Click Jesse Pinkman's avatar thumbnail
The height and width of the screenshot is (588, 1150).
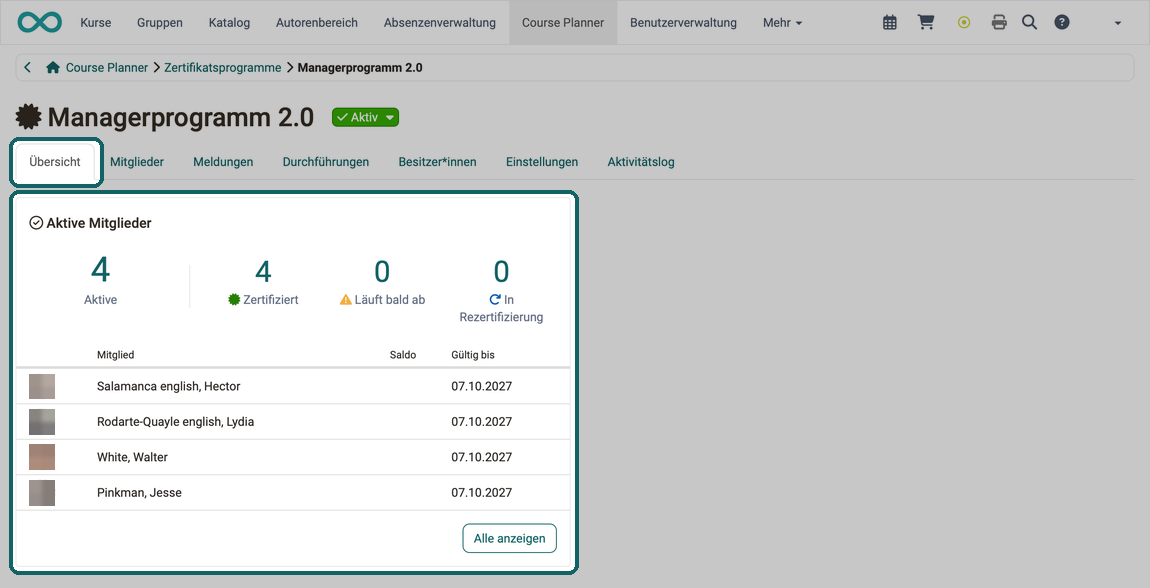pyautogui.click(x=42, y=493)
